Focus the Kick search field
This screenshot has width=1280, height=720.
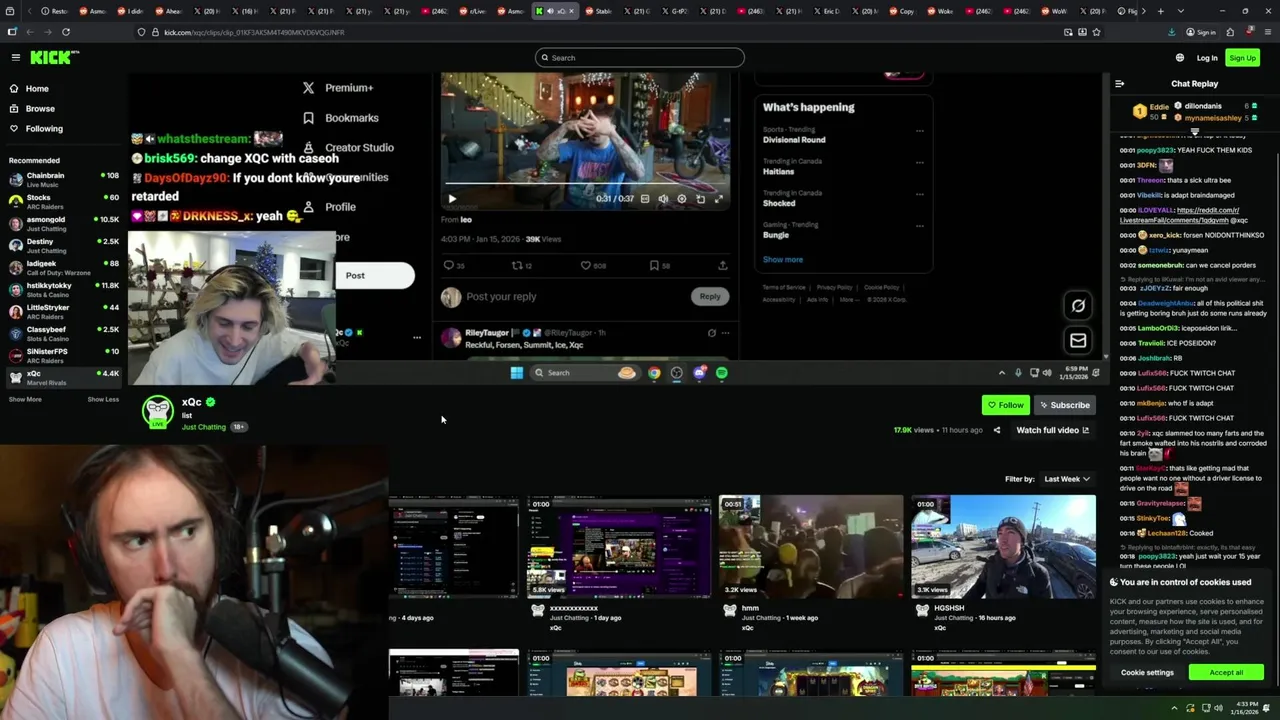(x=640, y=58)
